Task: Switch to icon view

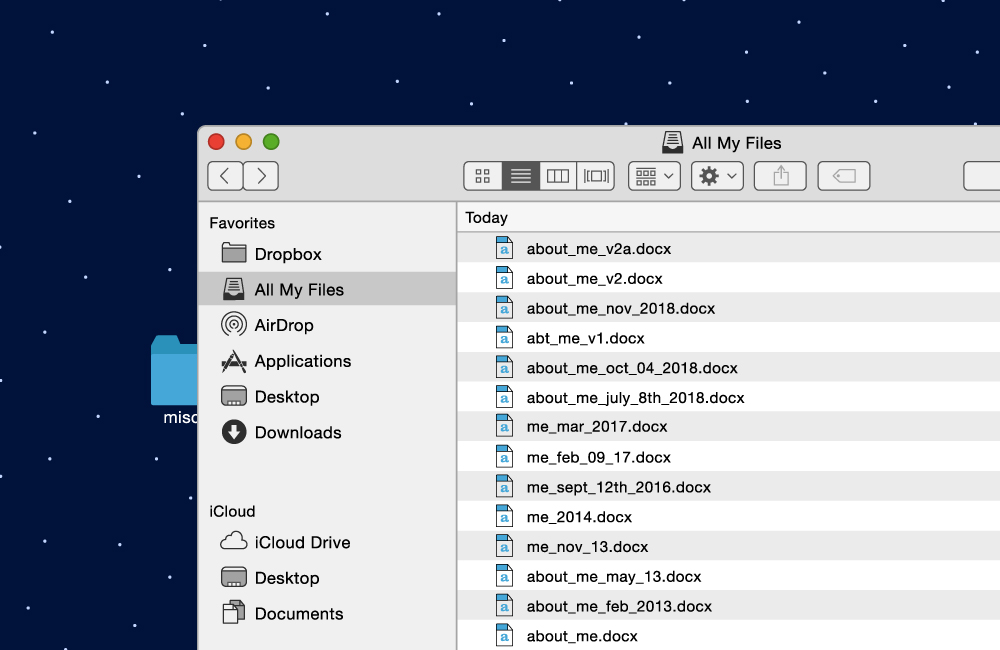Action: pos(483,176)
